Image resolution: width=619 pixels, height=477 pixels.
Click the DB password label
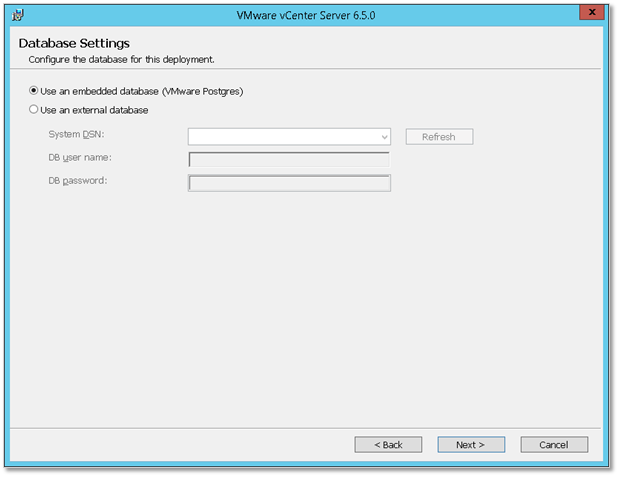78,180
